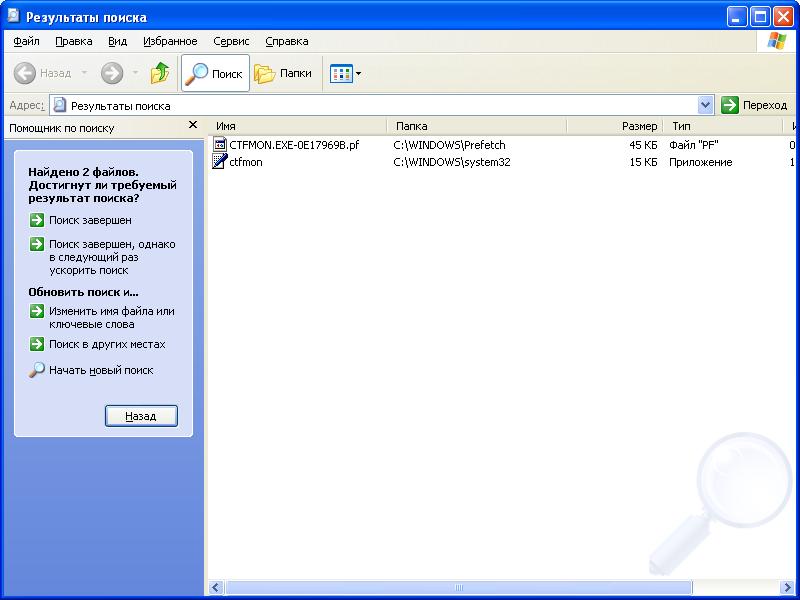Click horizontal scrollbar left arrow
Image resolution: width=800 pixels, height=600 pixels.
pyautogui.click(x=216, y=588)
